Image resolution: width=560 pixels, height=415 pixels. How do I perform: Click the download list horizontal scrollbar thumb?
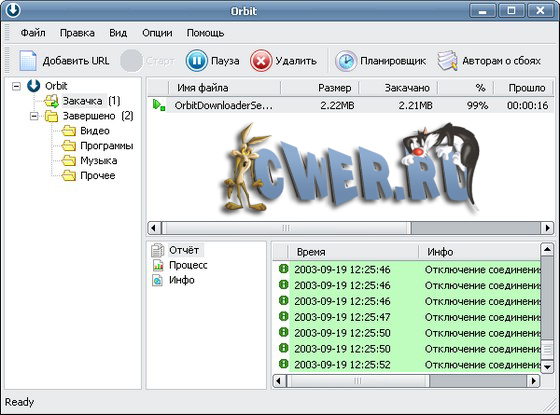click(x=286, y=228)
